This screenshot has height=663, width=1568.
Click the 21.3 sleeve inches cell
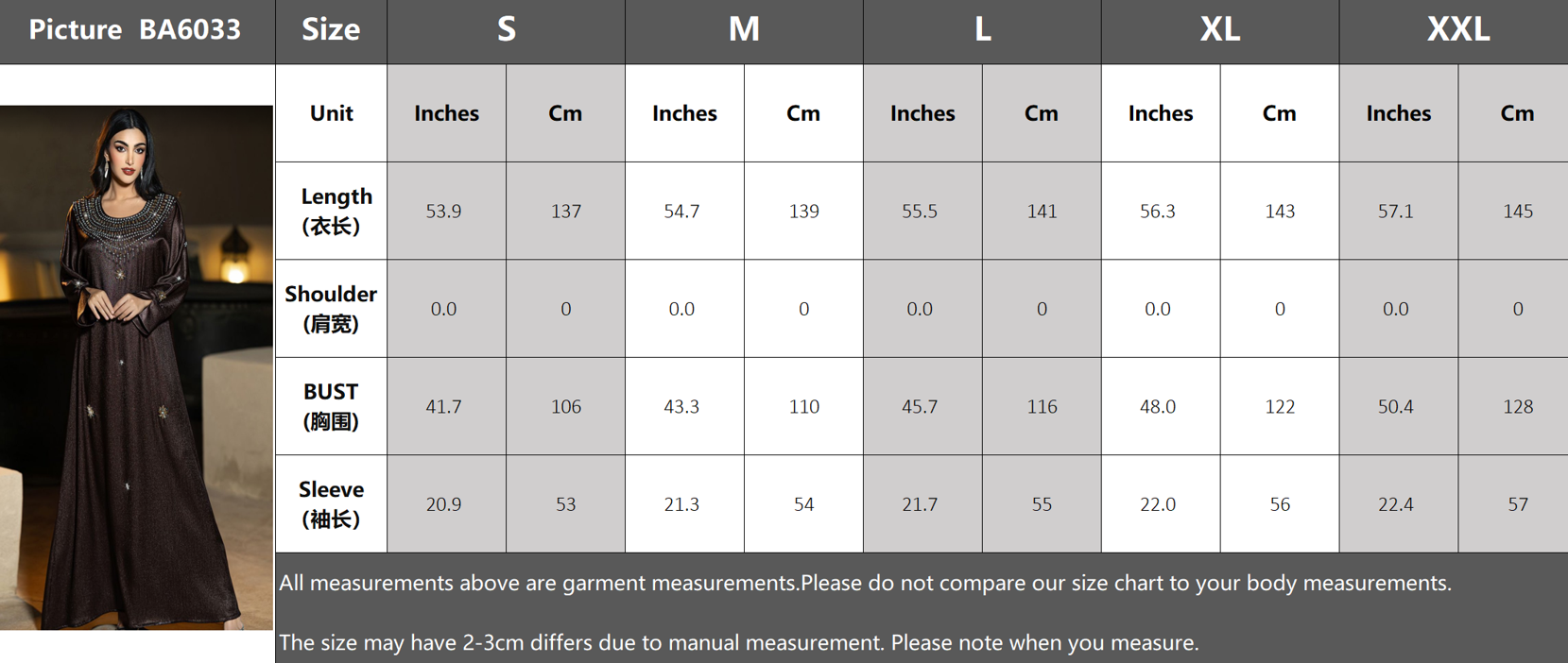coord(684,504)
